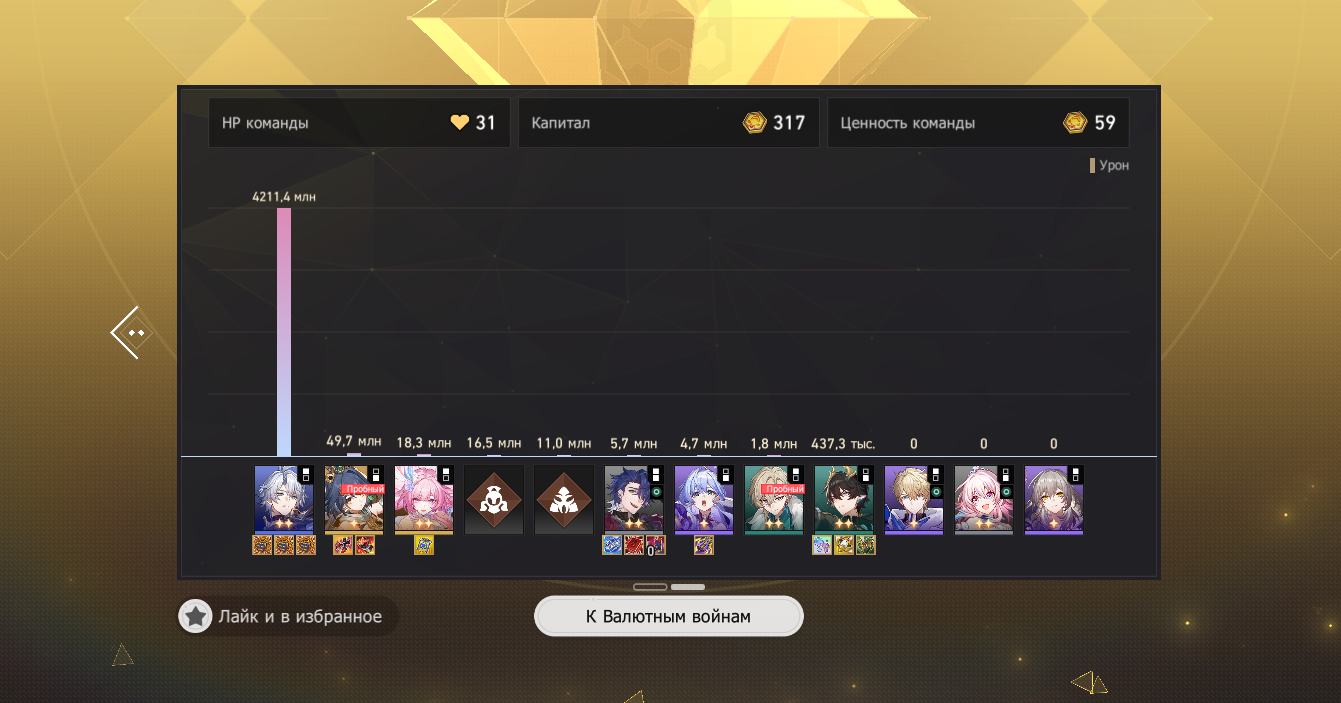Click the heart icon in HP команды

(x=459, y=123)
